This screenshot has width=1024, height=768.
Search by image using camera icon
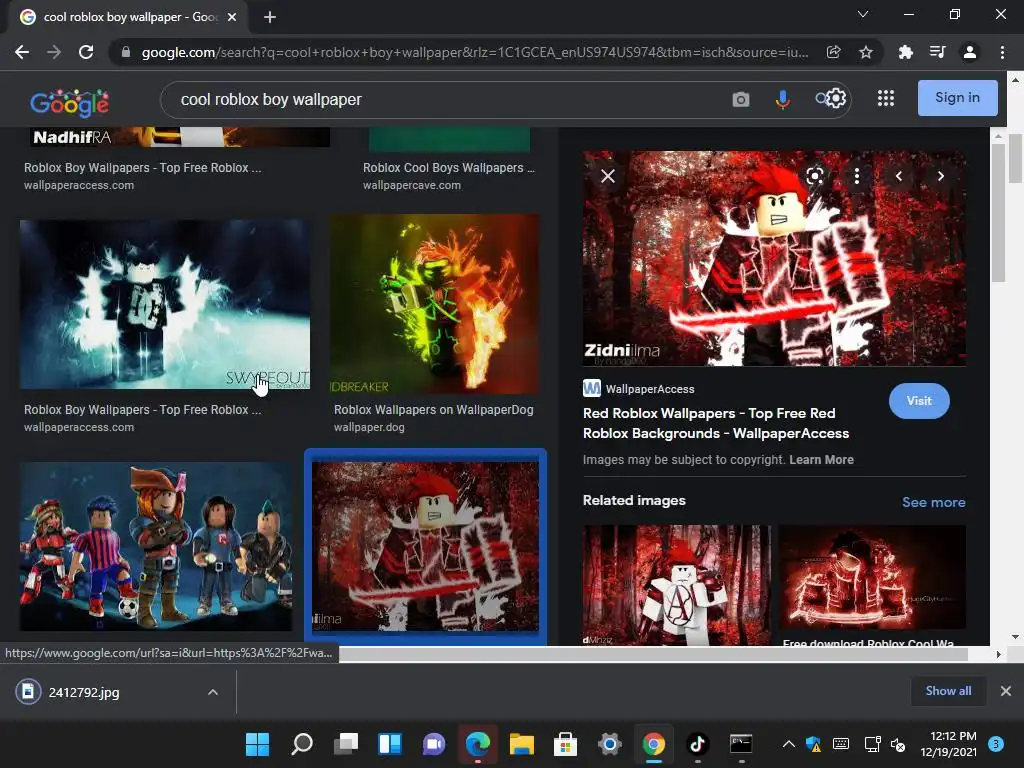coord(741,100)
